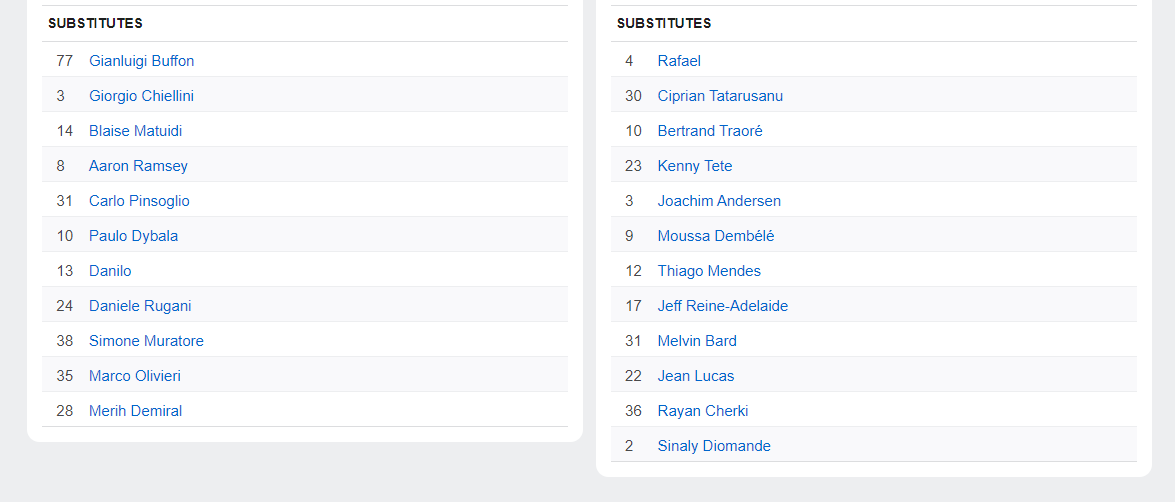Select Jeff Reine-Adelaide's name

click(x=723, y=306)
